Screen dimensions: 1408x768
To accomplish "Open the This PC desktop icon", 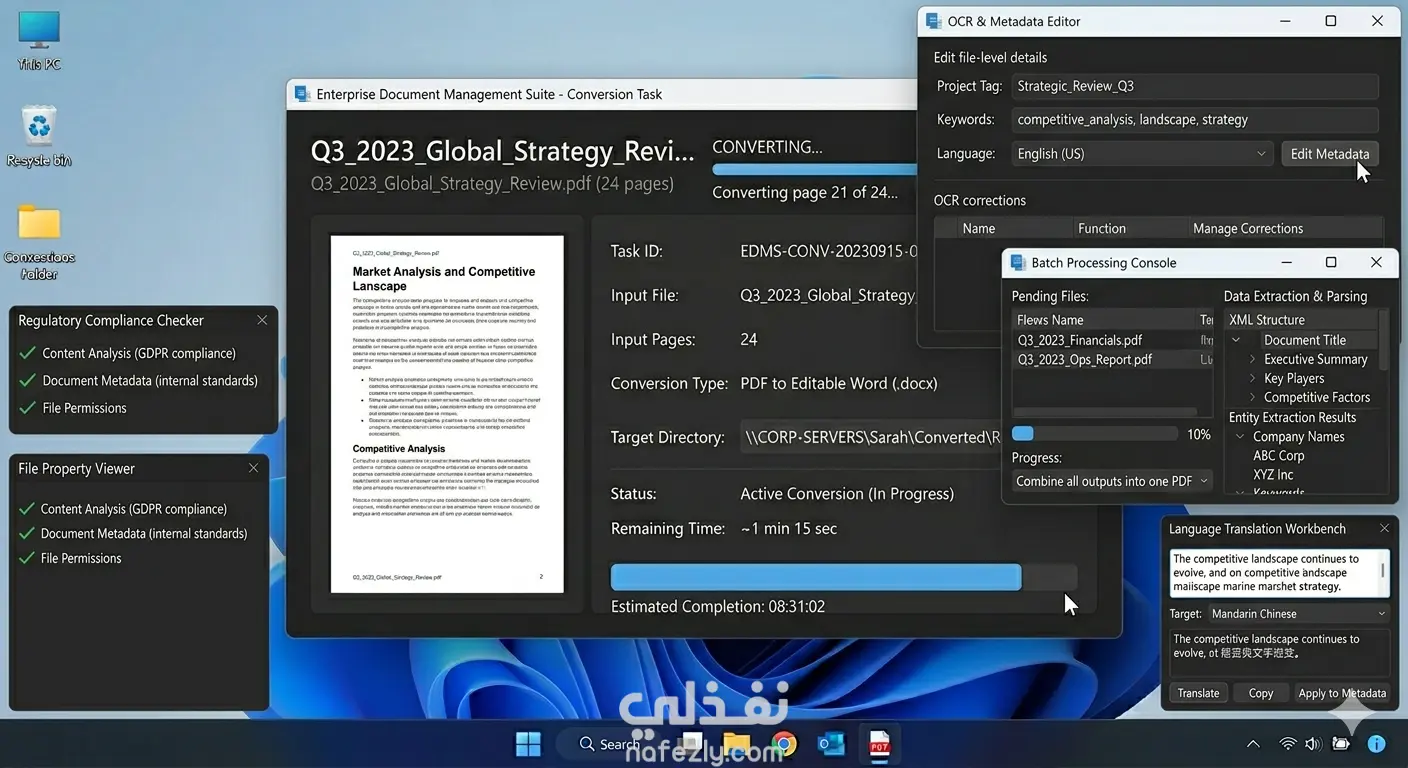I will tap(39, 40).
